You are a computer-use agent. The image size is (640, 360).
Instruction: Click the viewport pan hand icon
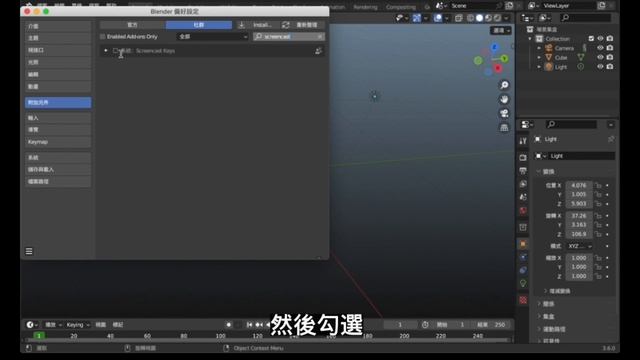coord(504,99)
